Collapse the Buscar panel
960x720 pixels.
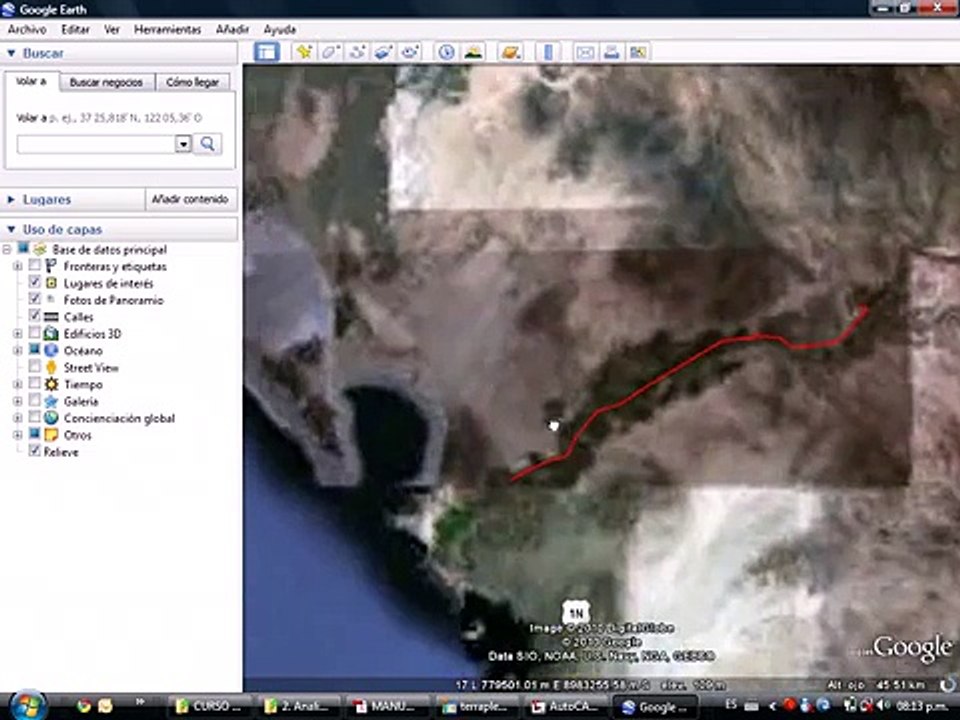point(11,53)
